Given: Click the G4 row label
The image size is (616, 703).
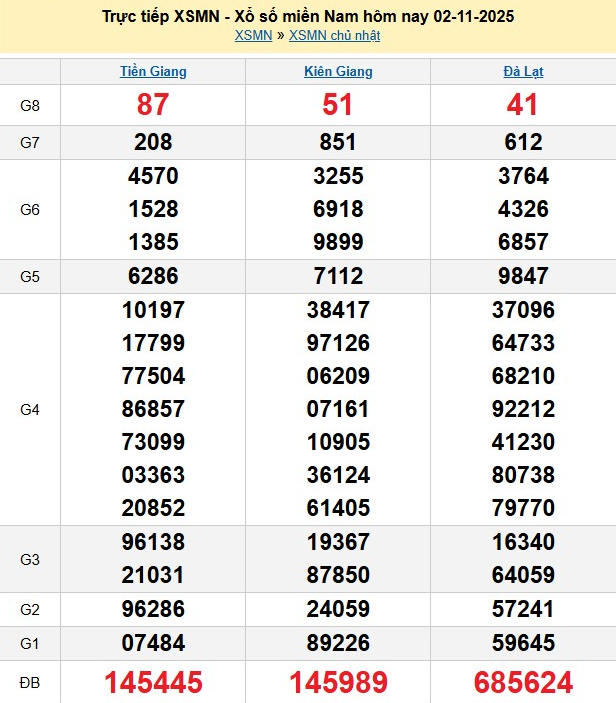Looking at the screenshot, I should [30, 410].
